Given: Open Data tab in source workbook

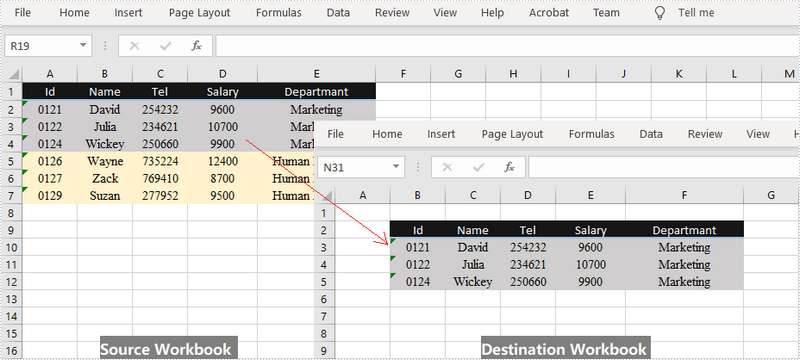Looking at the screenshot, I should coord(338,13).
